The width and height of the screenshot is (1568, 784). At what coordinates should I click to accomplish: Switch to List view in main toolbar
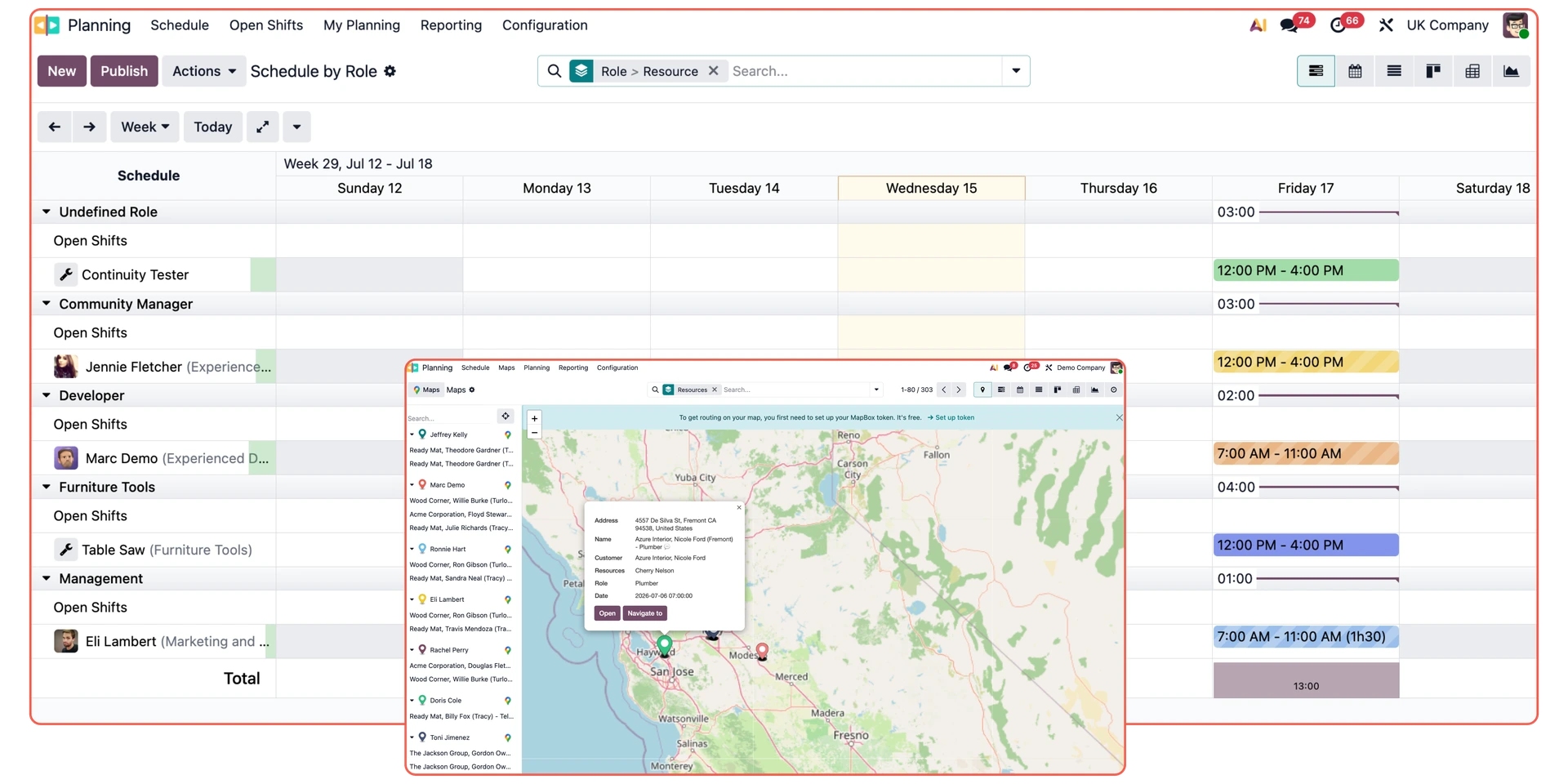click(x=1394, y=71)
